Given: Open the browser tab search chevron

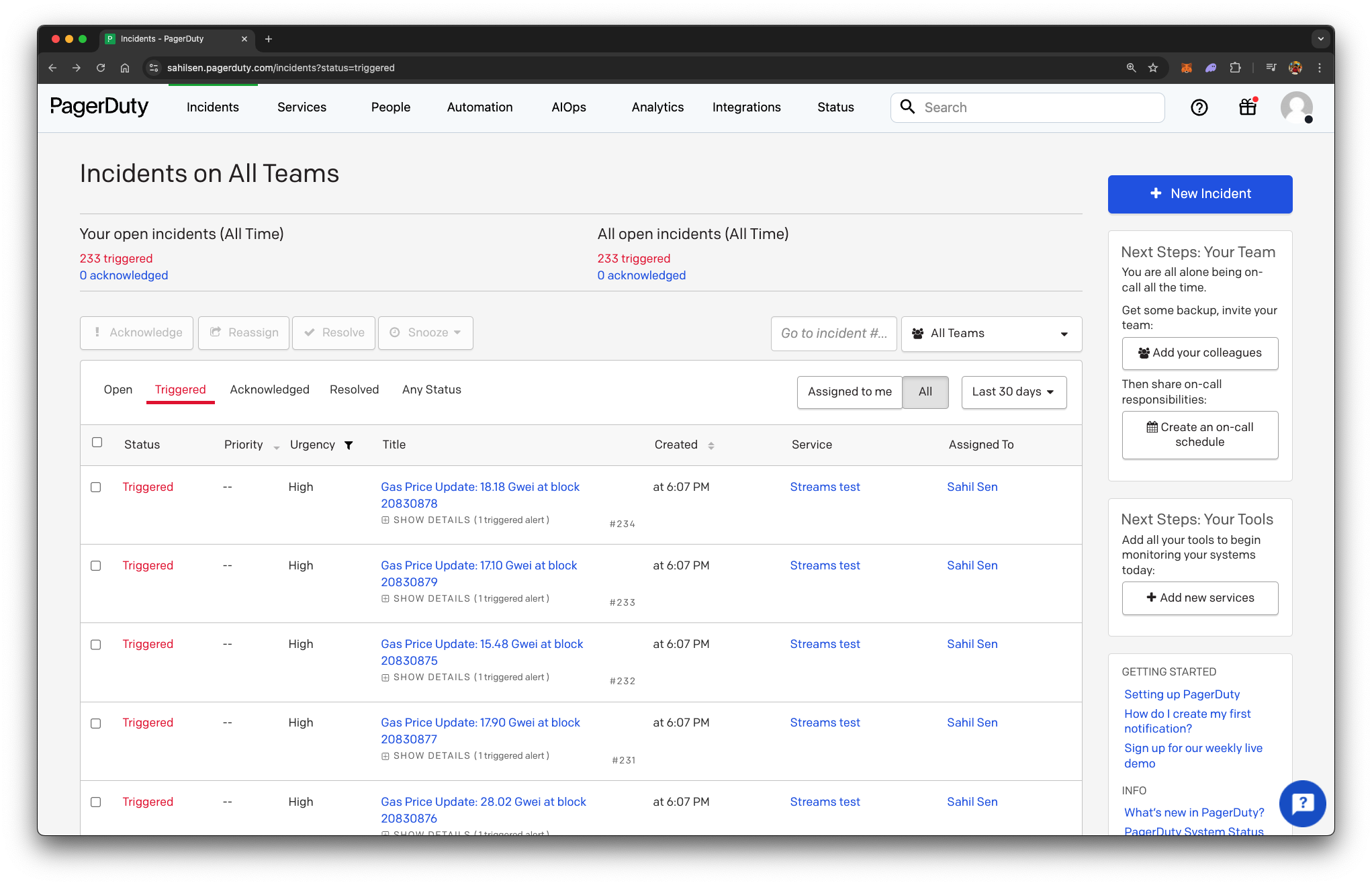Looking at the screenshot, I should coord(1320,39).
